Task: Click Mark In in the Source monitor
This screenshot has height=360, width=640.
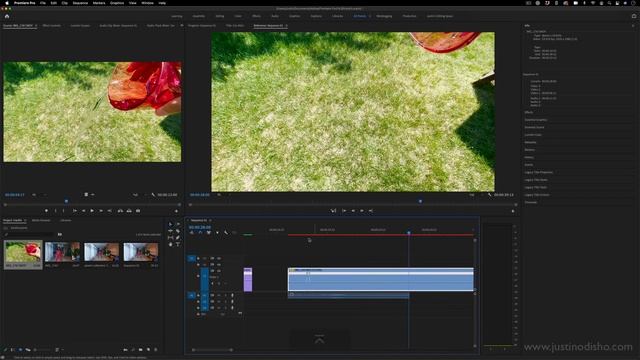Action: 56,211
